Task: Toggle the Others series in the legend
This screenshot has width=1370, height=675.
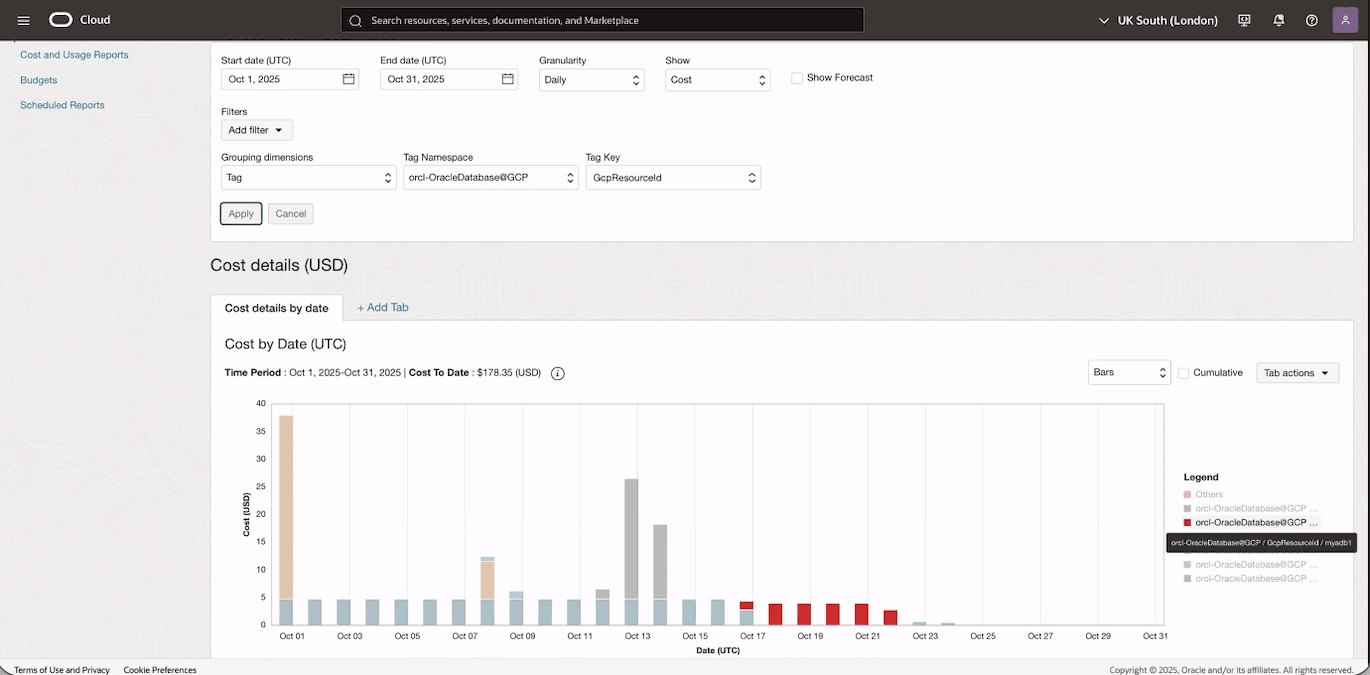Action: pos(1209,494)
